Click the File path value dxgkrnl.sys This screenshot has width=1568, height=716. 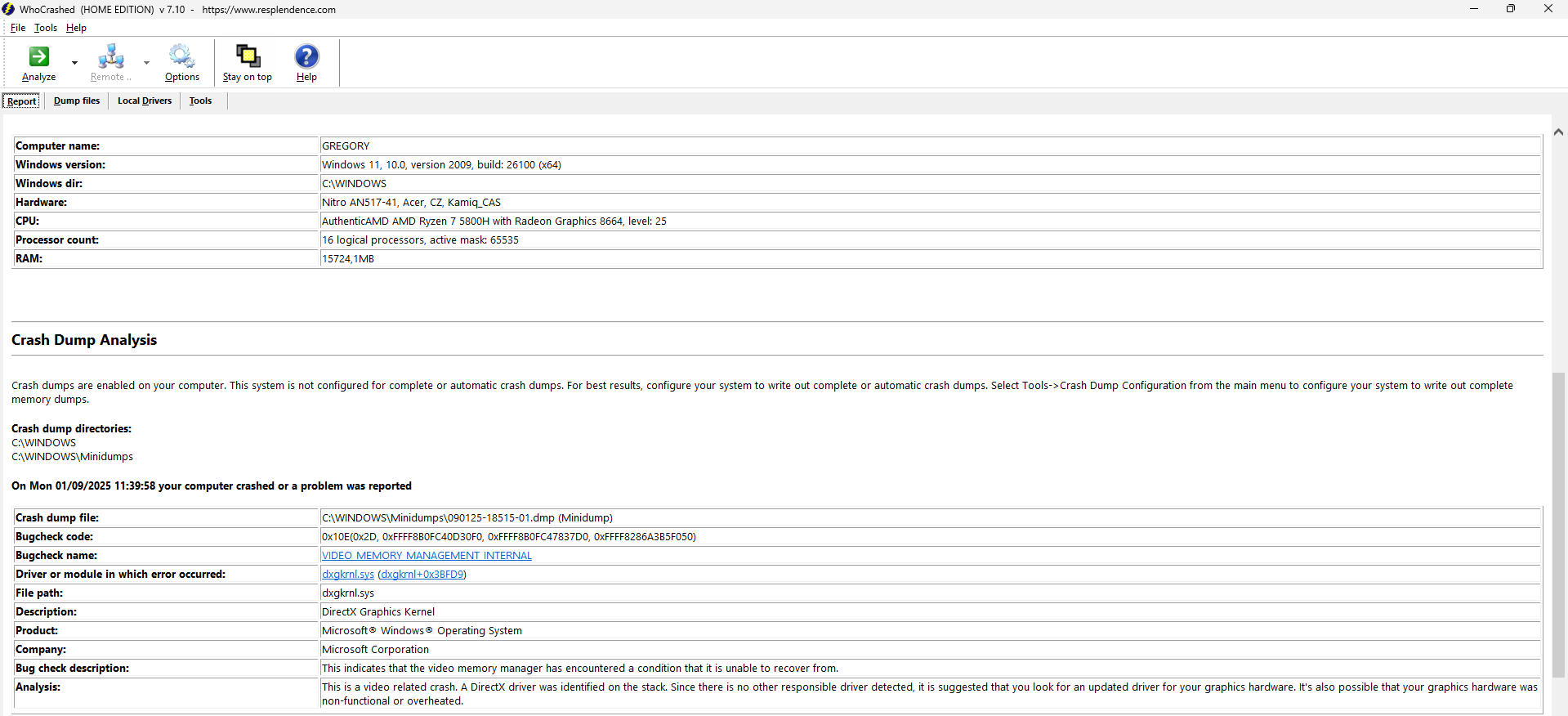[x=348, y=593]
